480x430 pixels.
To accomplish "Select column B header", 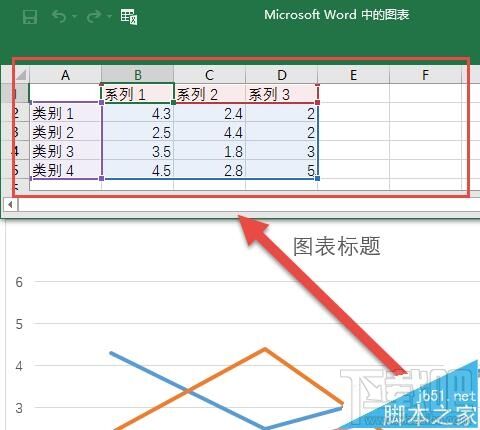I will point(137,75).
